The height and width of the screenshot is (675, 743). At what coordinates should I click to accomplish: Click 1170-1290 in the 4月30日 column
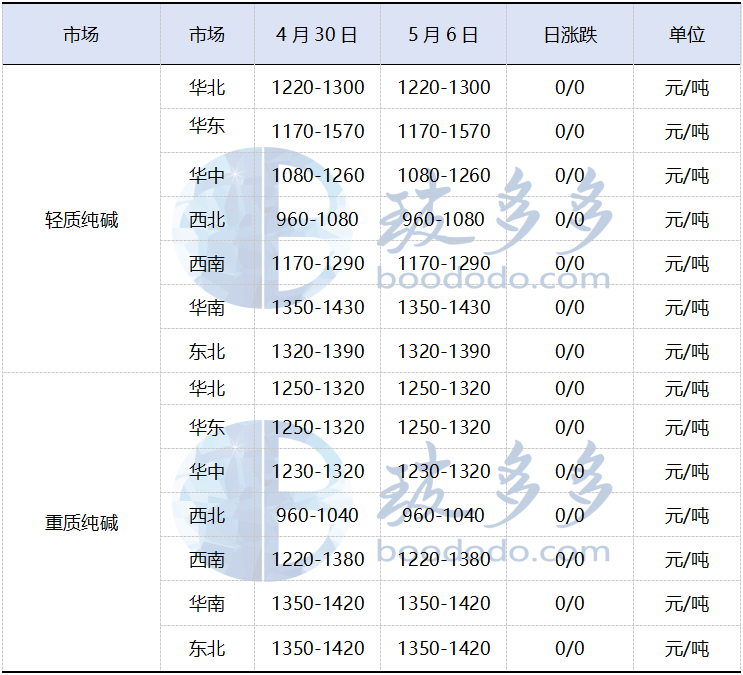317,264
